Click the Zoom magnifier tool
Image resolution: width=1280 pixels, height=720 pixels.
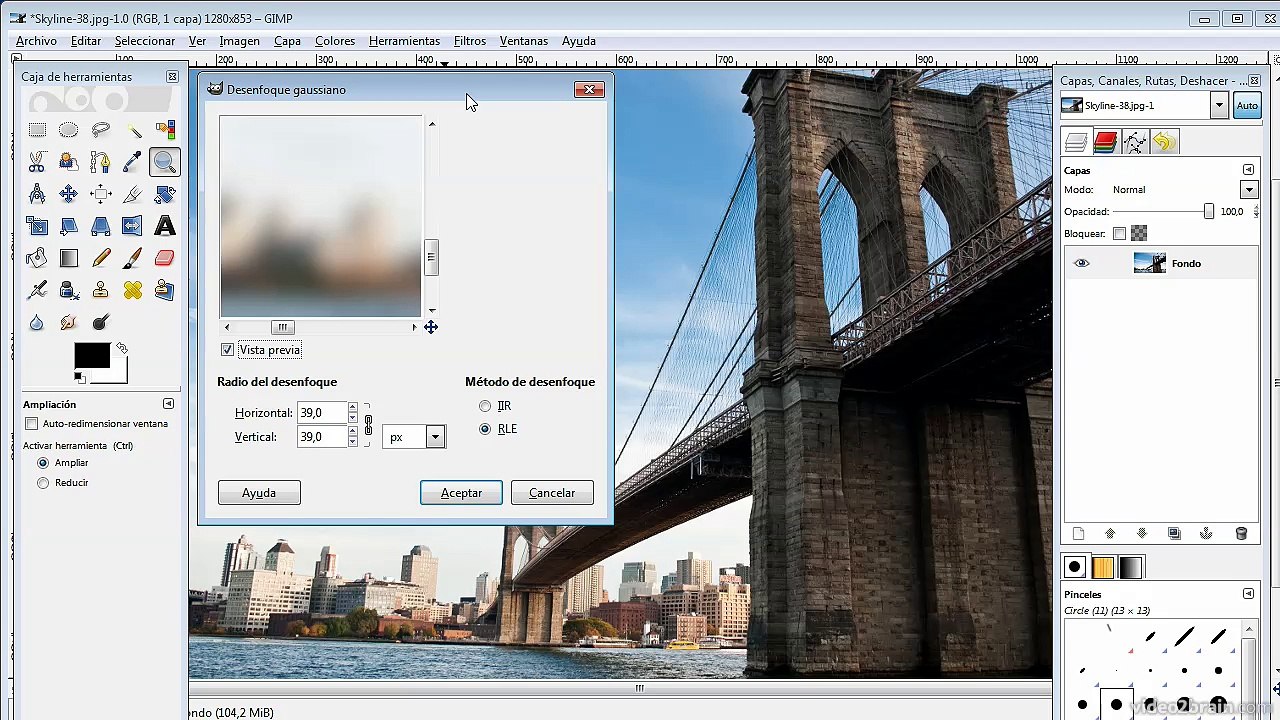point(164,162)
